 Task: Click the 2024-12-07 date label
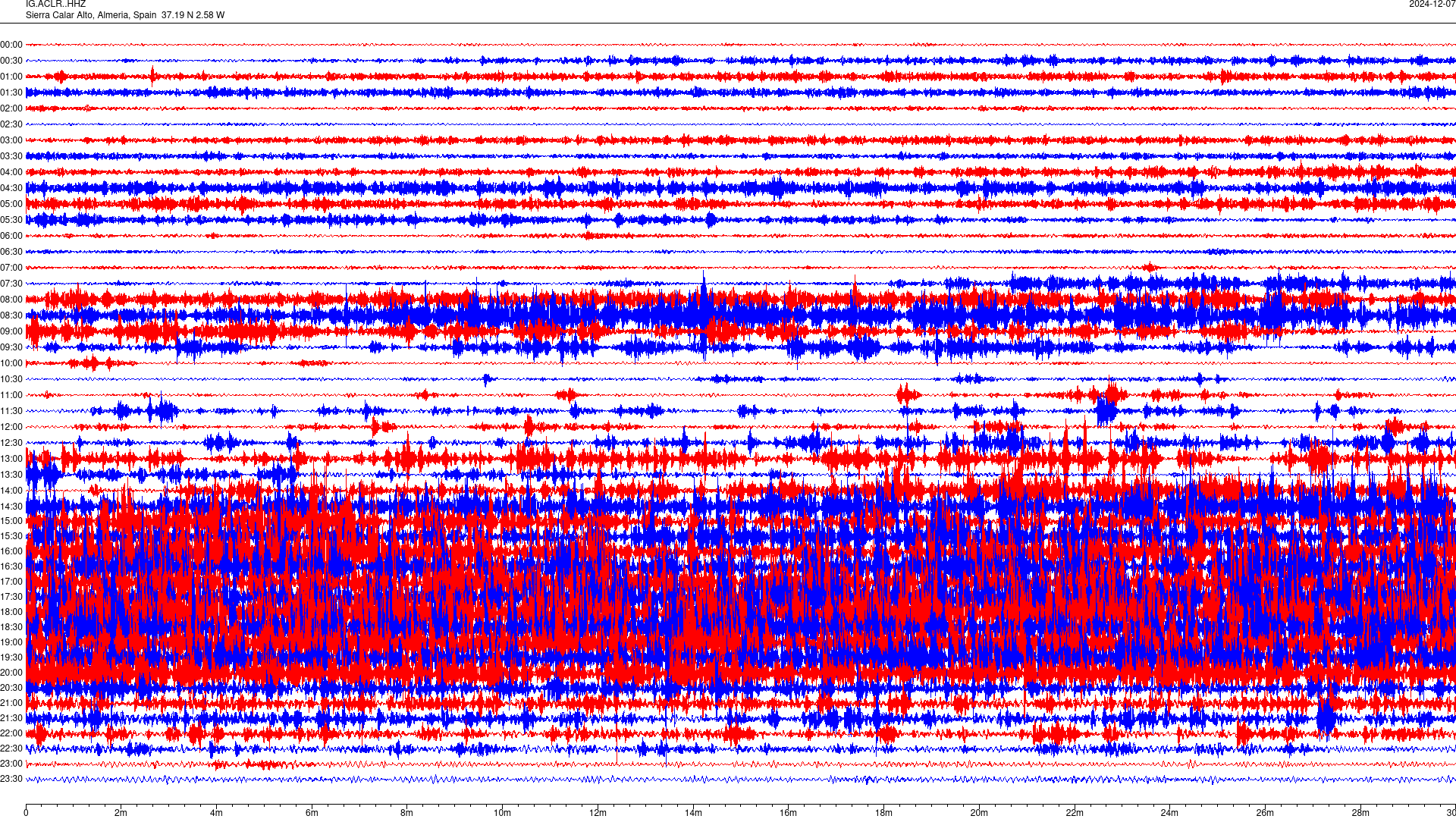point(1432,4)
